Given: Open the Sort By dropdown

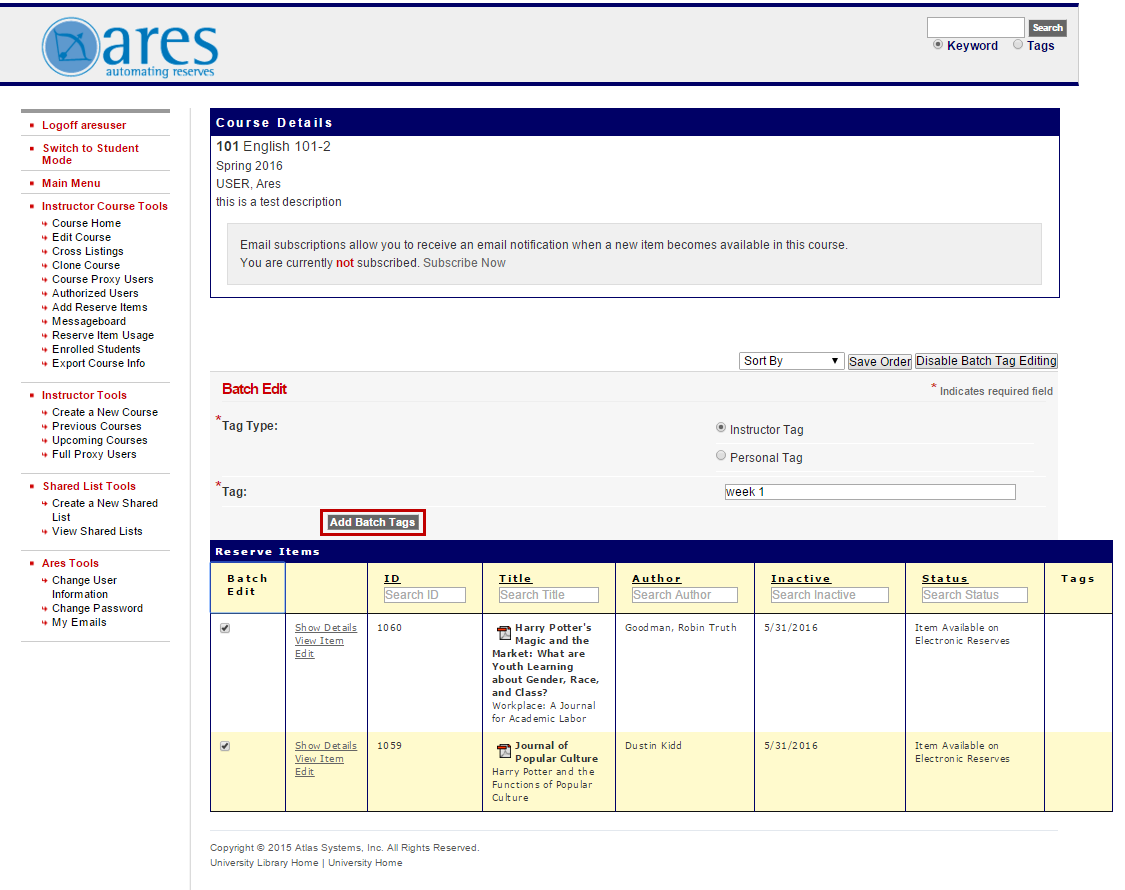Looking at the screenshot, I should click(x=791, y=360).
